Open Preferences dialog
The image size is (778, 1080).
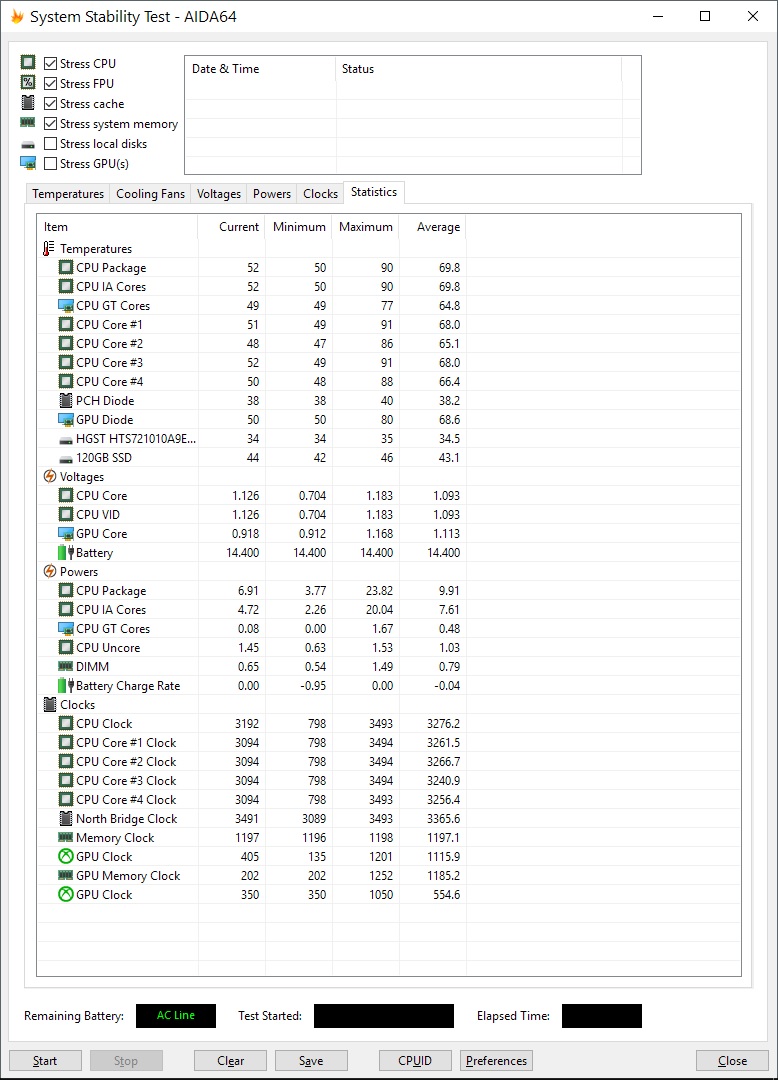click(496, 1061)
